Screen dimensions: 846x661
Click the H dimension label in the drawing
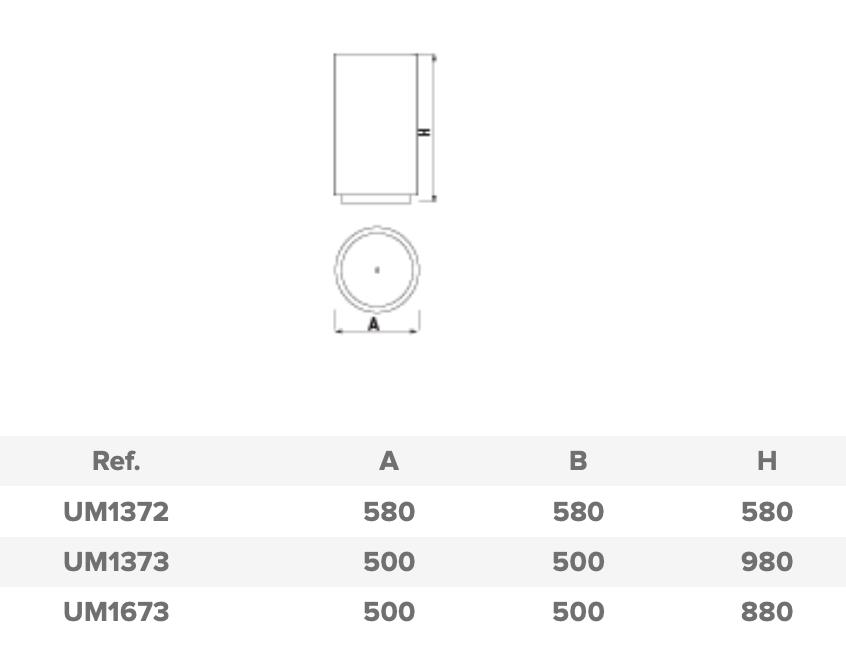425,132
